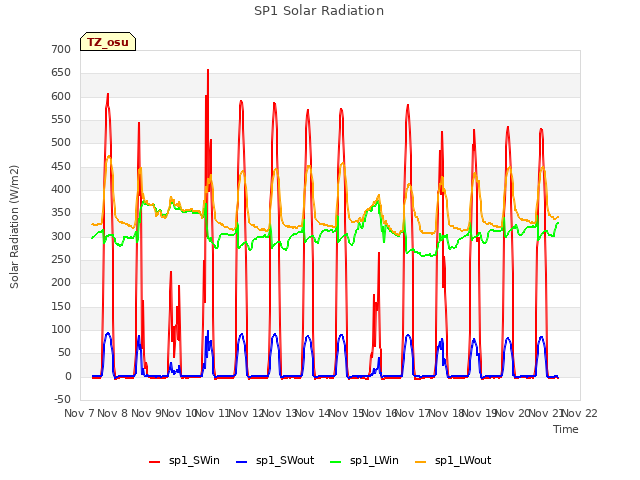Click the 650 y-axis tick label

click(x=61, y=73)
